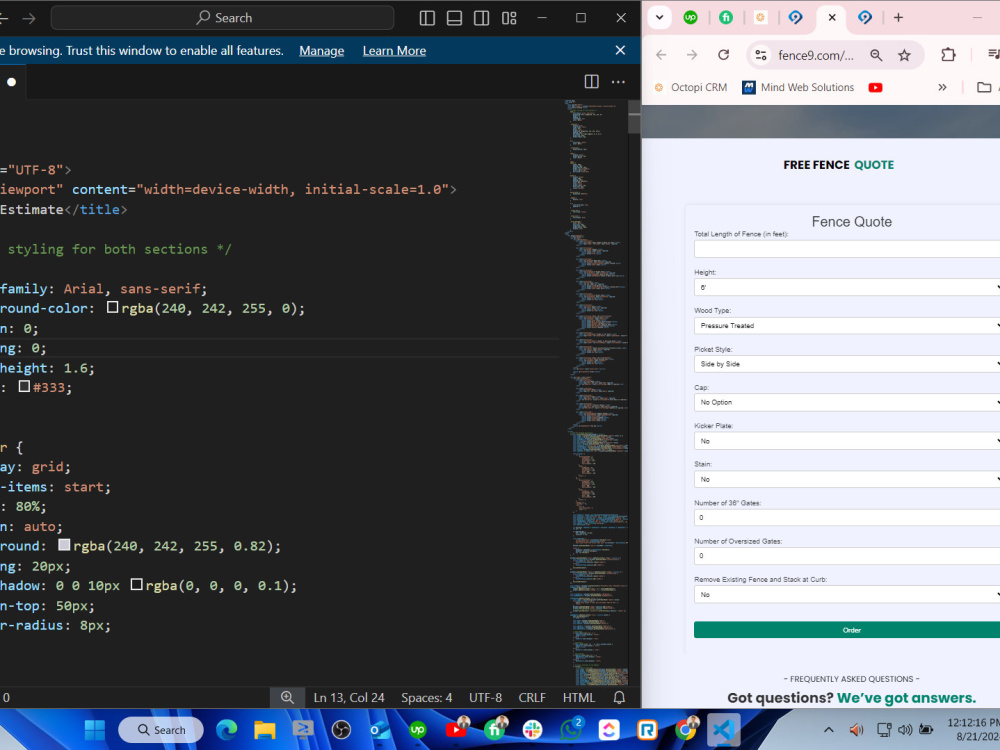The image size is (1000, 750).
Task: Click Total Length of Fence input field
Action: tap(847, 249)
